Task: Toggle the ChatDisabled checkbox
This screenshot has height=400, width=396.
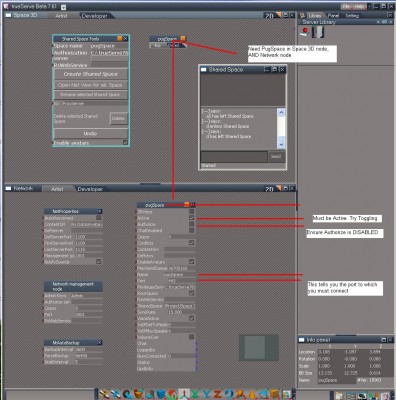Action: pyautogui.click(x=191, y=230)
